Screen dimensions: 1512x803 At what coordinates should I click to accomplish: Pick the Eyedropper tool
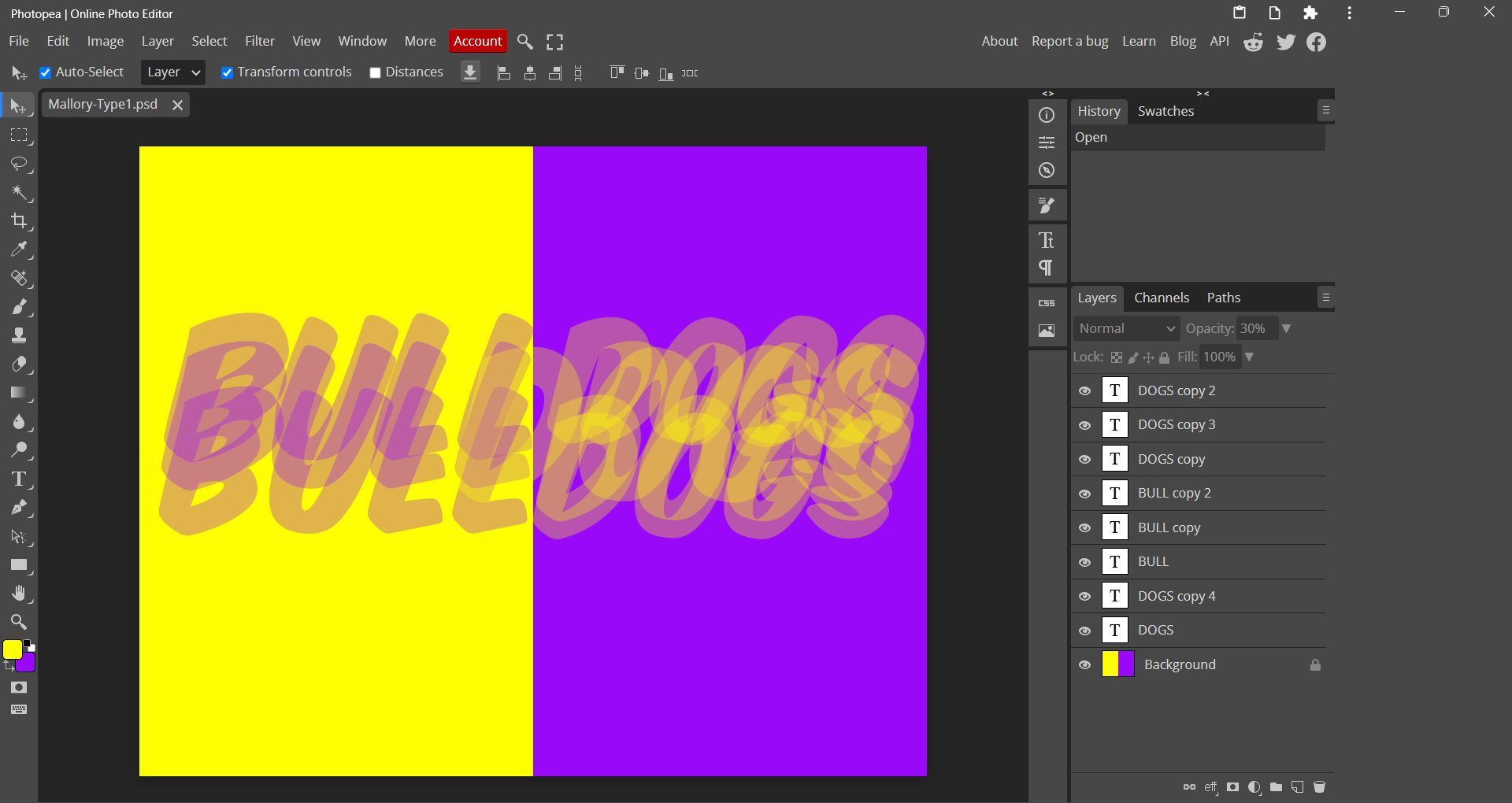pyautogui.click(x=19, y=250)
